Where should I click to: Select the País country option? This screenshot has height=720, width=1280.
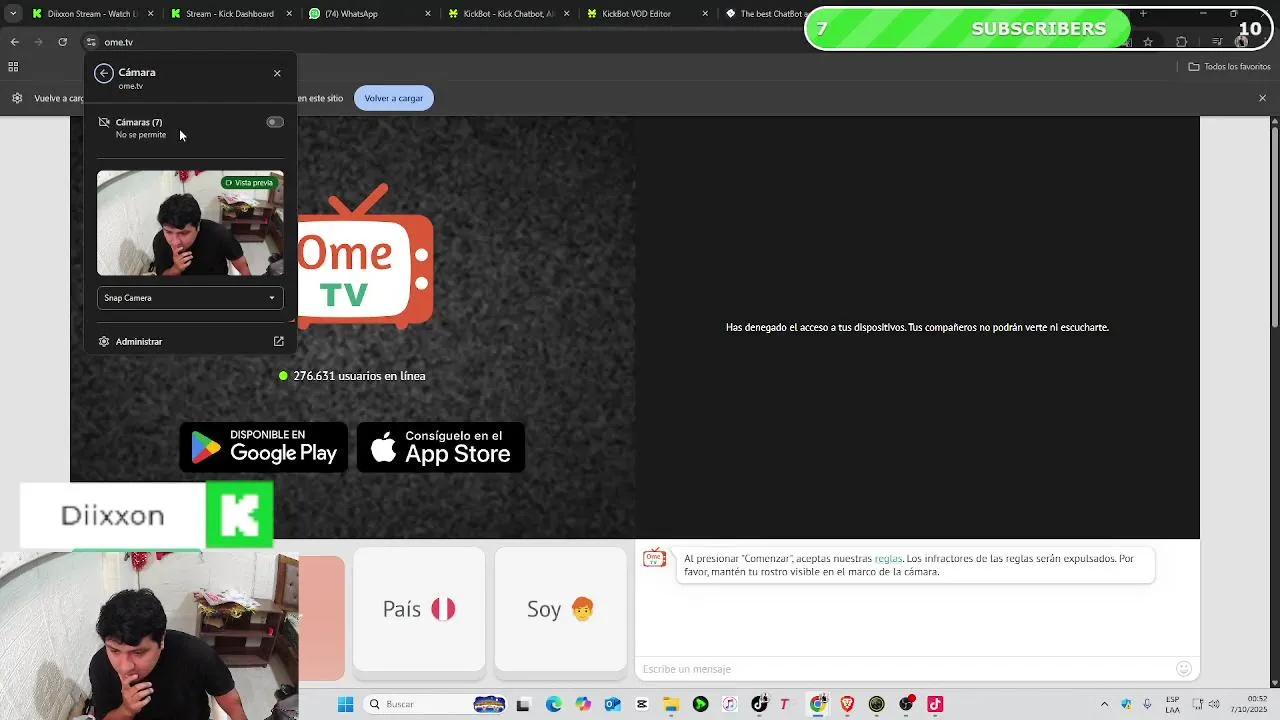tap(419, 609)
